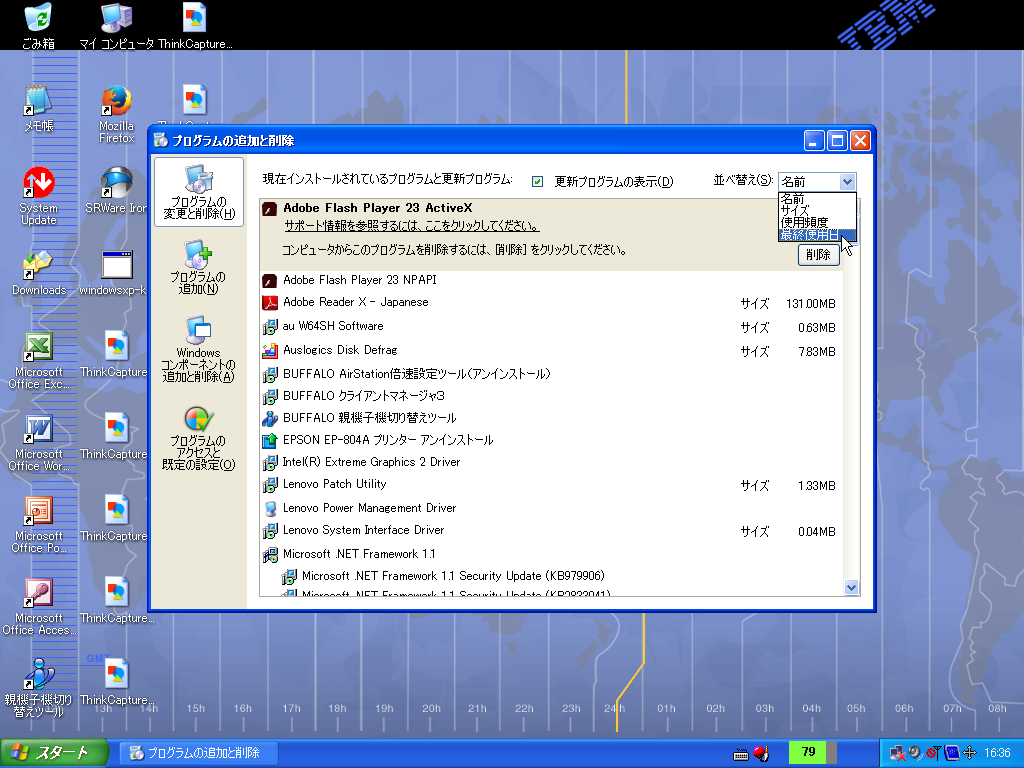Open 親機子機切り替えツール desktop shortcut
The height and width of the screenshot is (768, 1024).
click(39, 688)
